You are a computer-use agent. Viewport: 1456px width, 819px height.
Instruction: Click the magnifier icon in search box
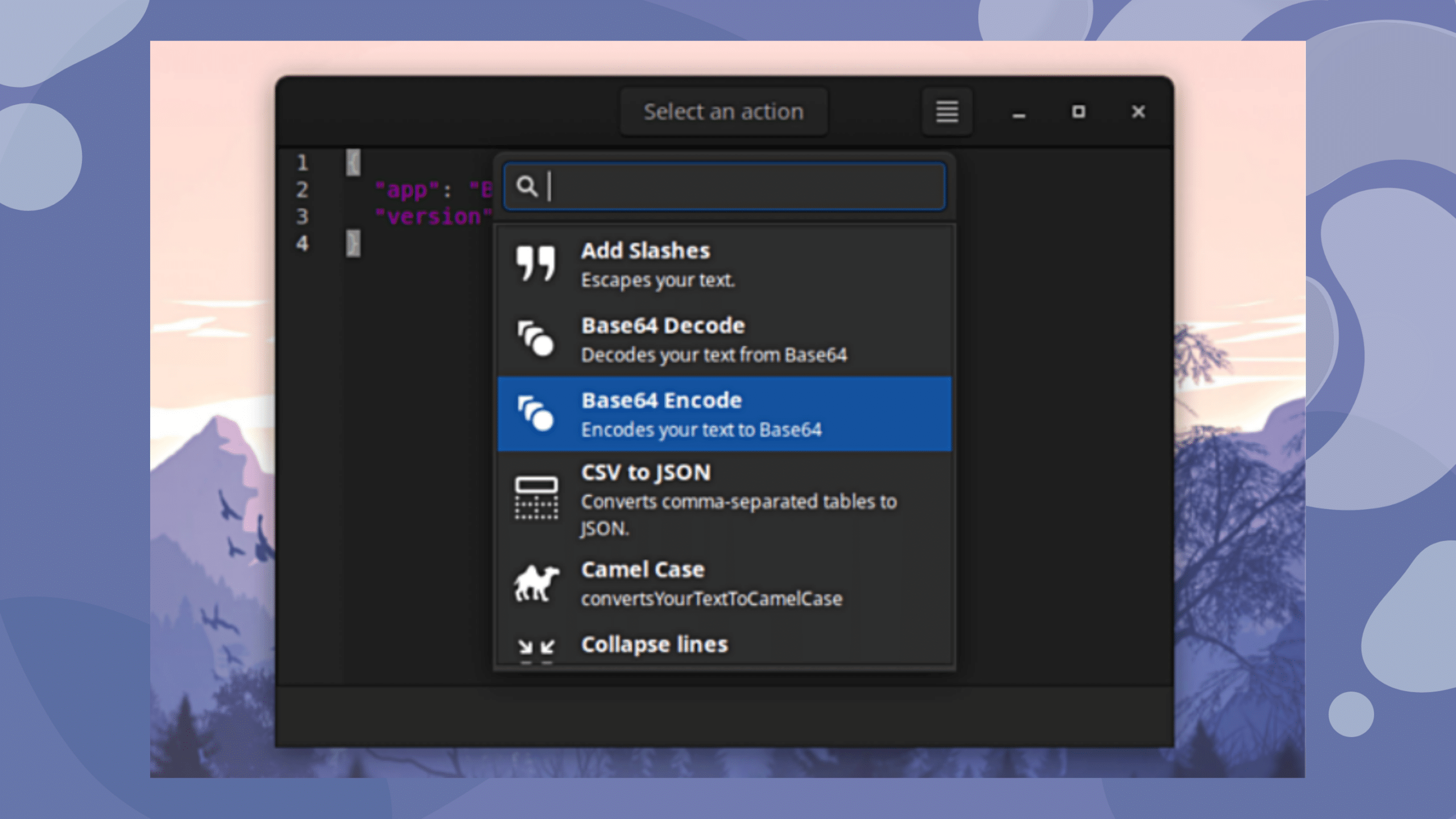click(527, 187)
